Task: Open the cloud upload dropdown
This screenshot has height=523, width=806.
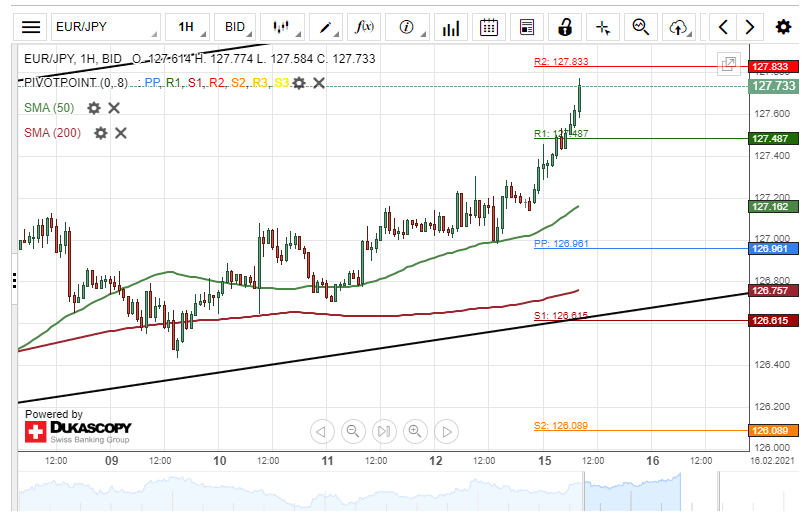Action: tap(679, 27)
